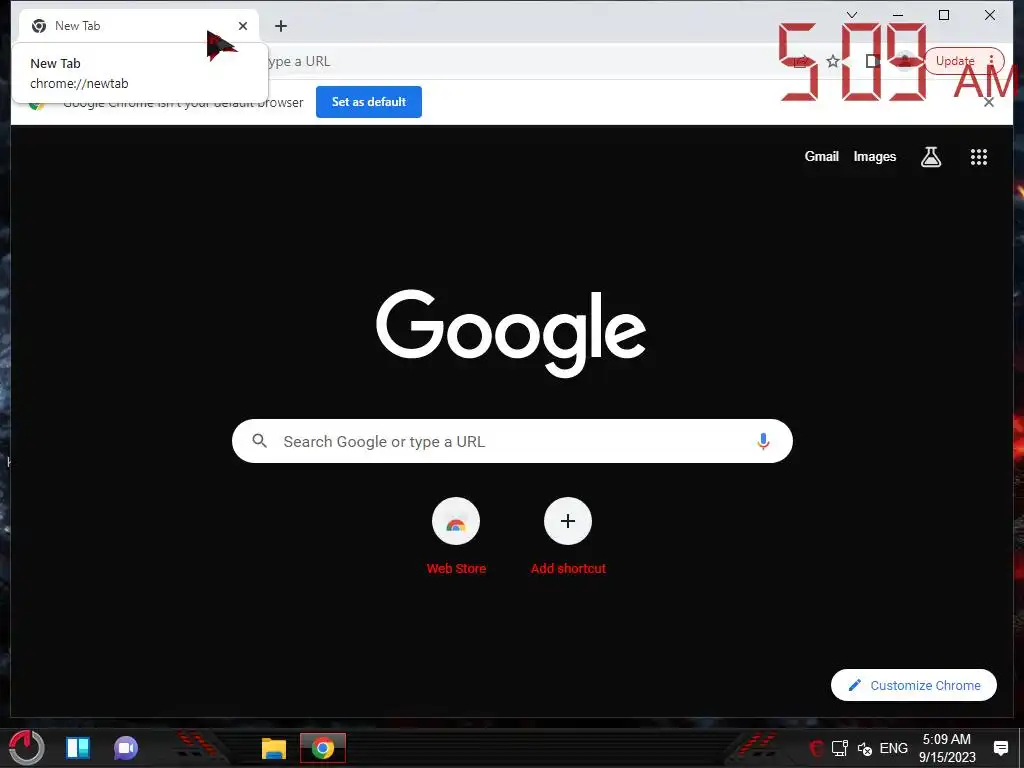Click the Add shortcut tile
The height and width of the screenshot is (768, 1024).
pos(568,536)
